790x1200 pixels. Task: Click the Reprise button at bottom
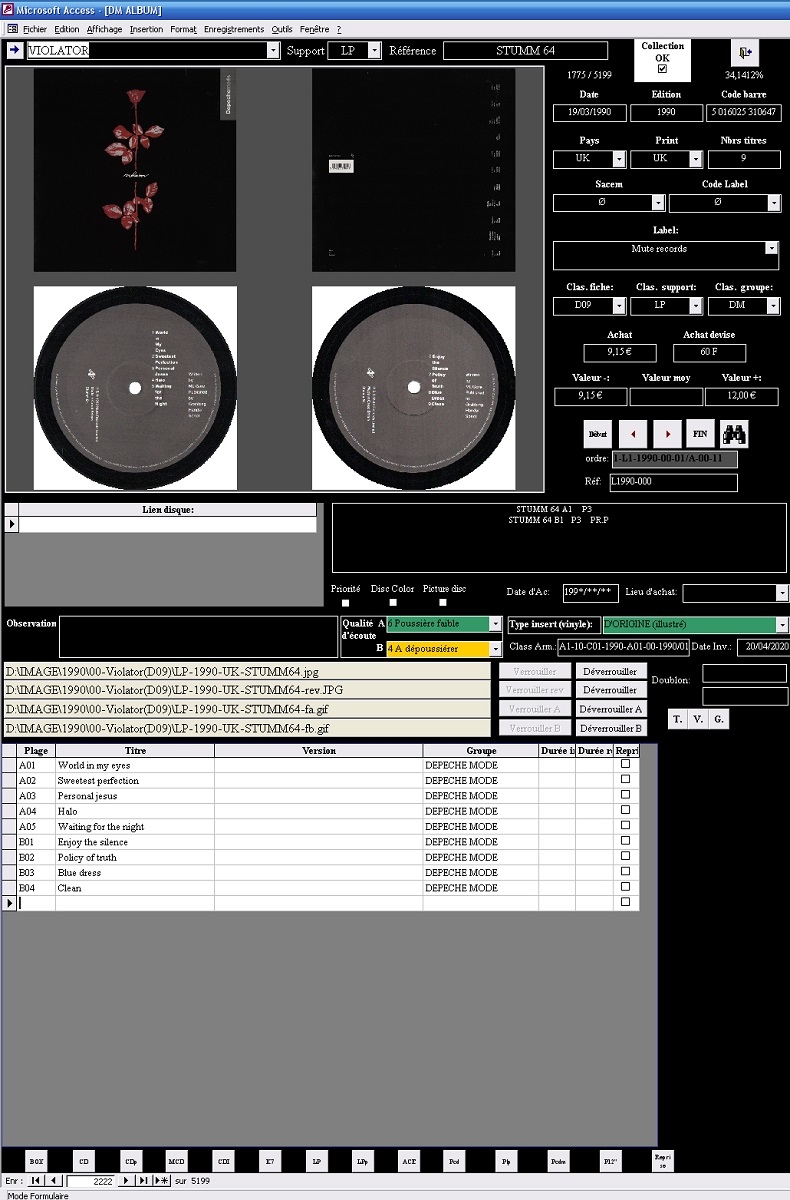(661, 1160)
